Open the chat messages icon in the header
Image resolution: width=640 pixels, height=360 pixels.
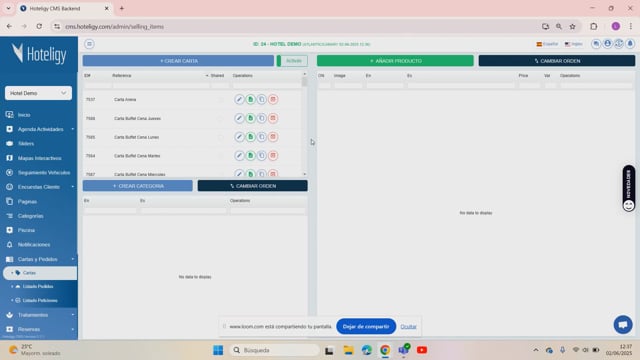click(596, 44)
